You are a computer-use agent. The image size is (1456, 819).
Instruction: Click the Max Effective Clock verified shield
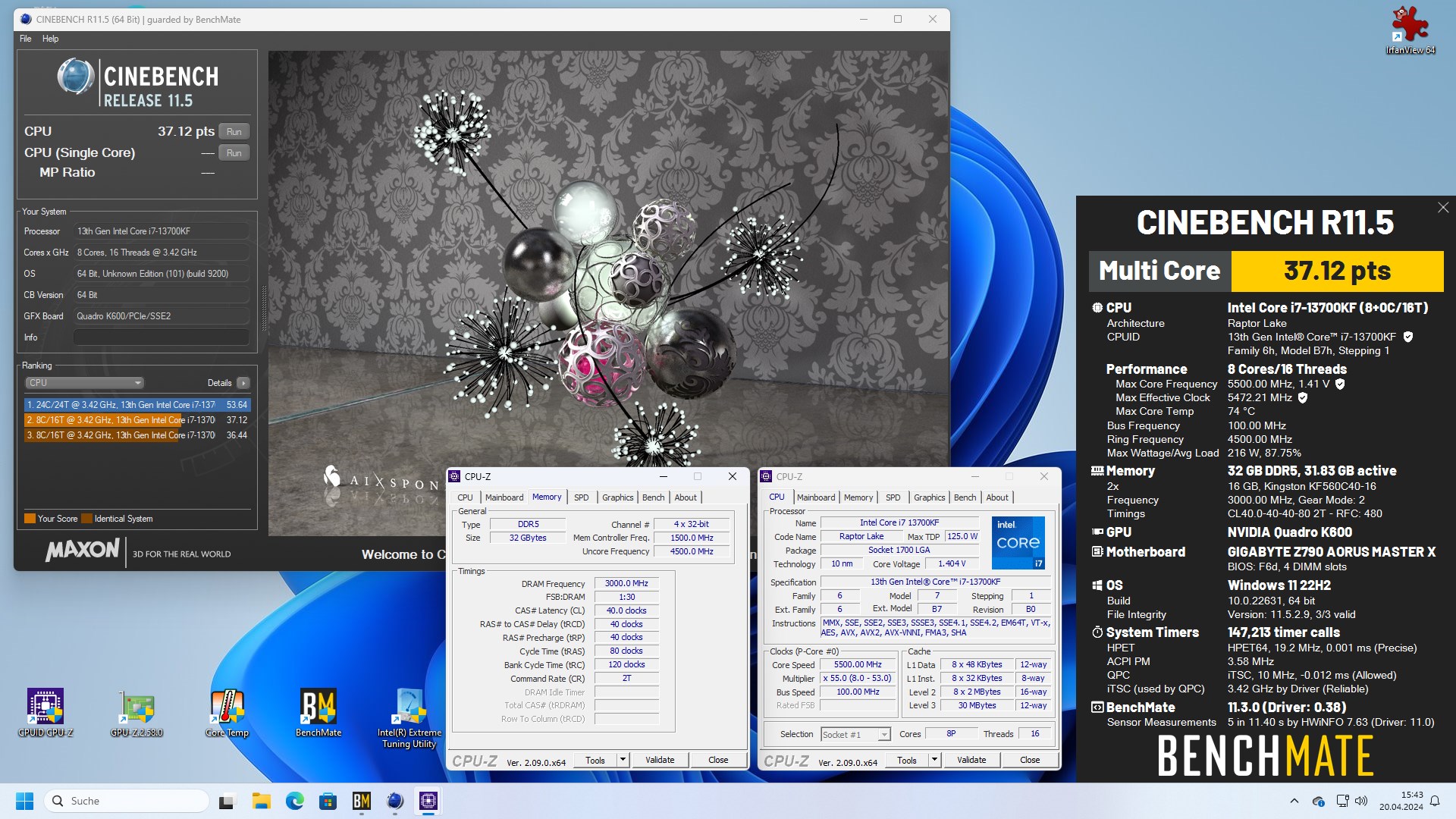1303,397
